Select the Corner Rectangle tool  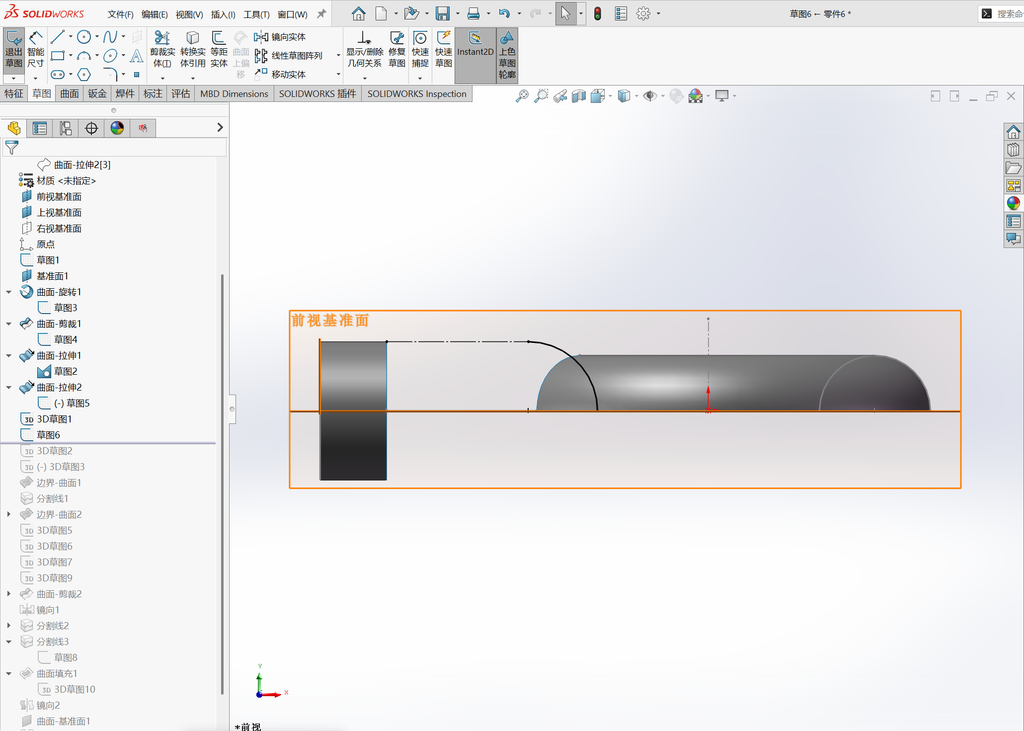point(57,56)
